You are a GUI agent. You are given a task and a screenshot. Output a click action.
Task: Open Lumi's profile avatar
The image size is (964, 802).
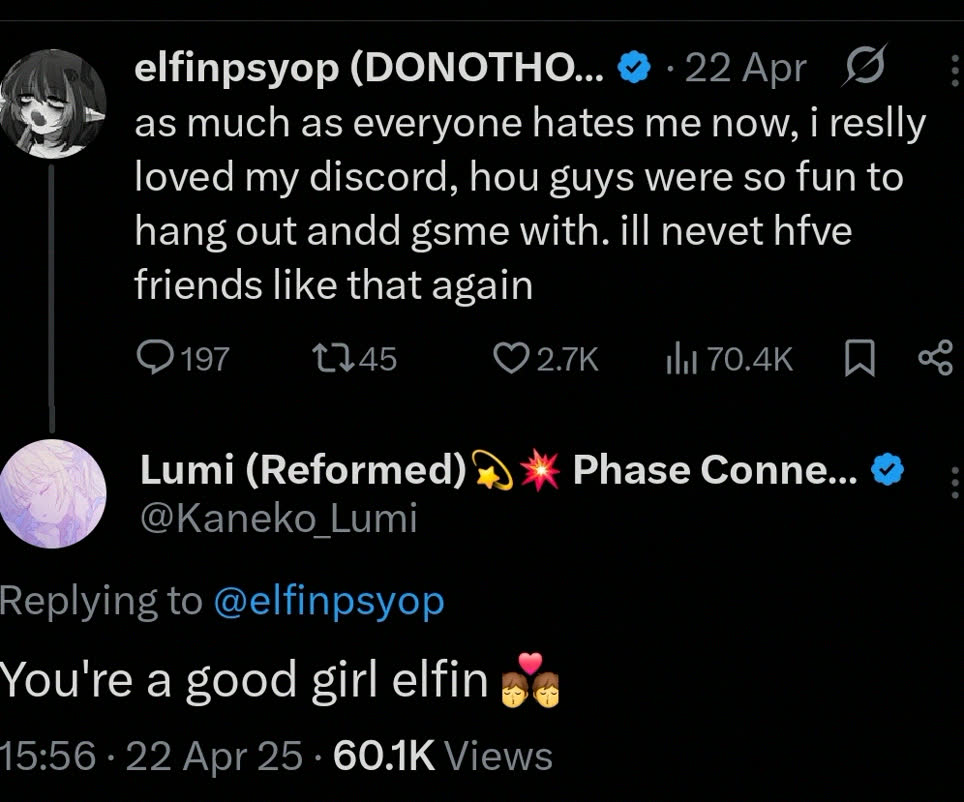pos(54,493)
